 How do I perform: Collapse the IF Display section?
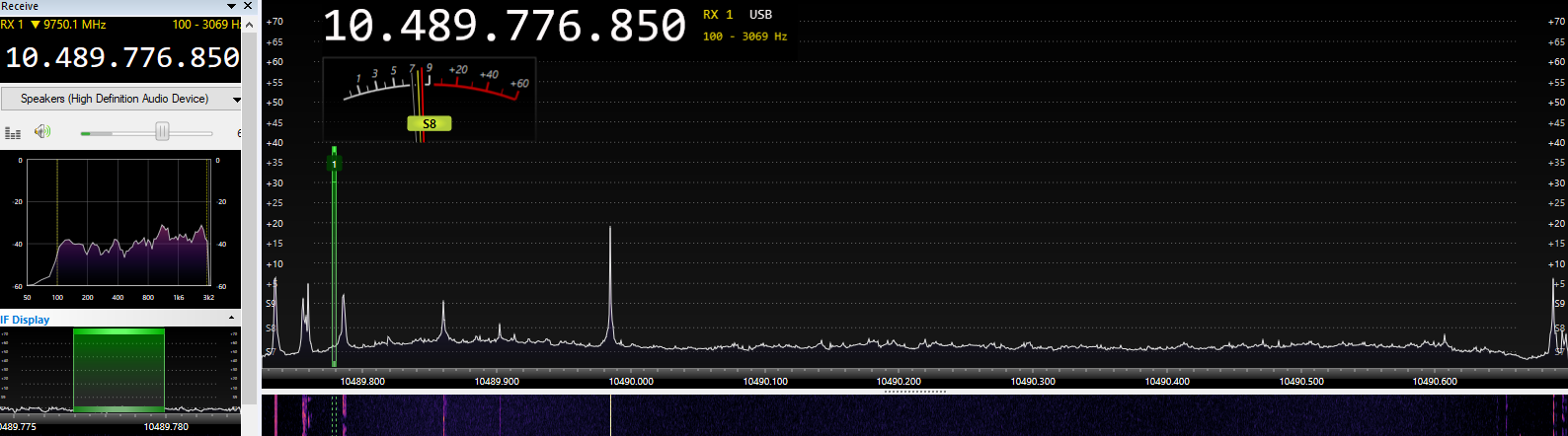(232, 319)
